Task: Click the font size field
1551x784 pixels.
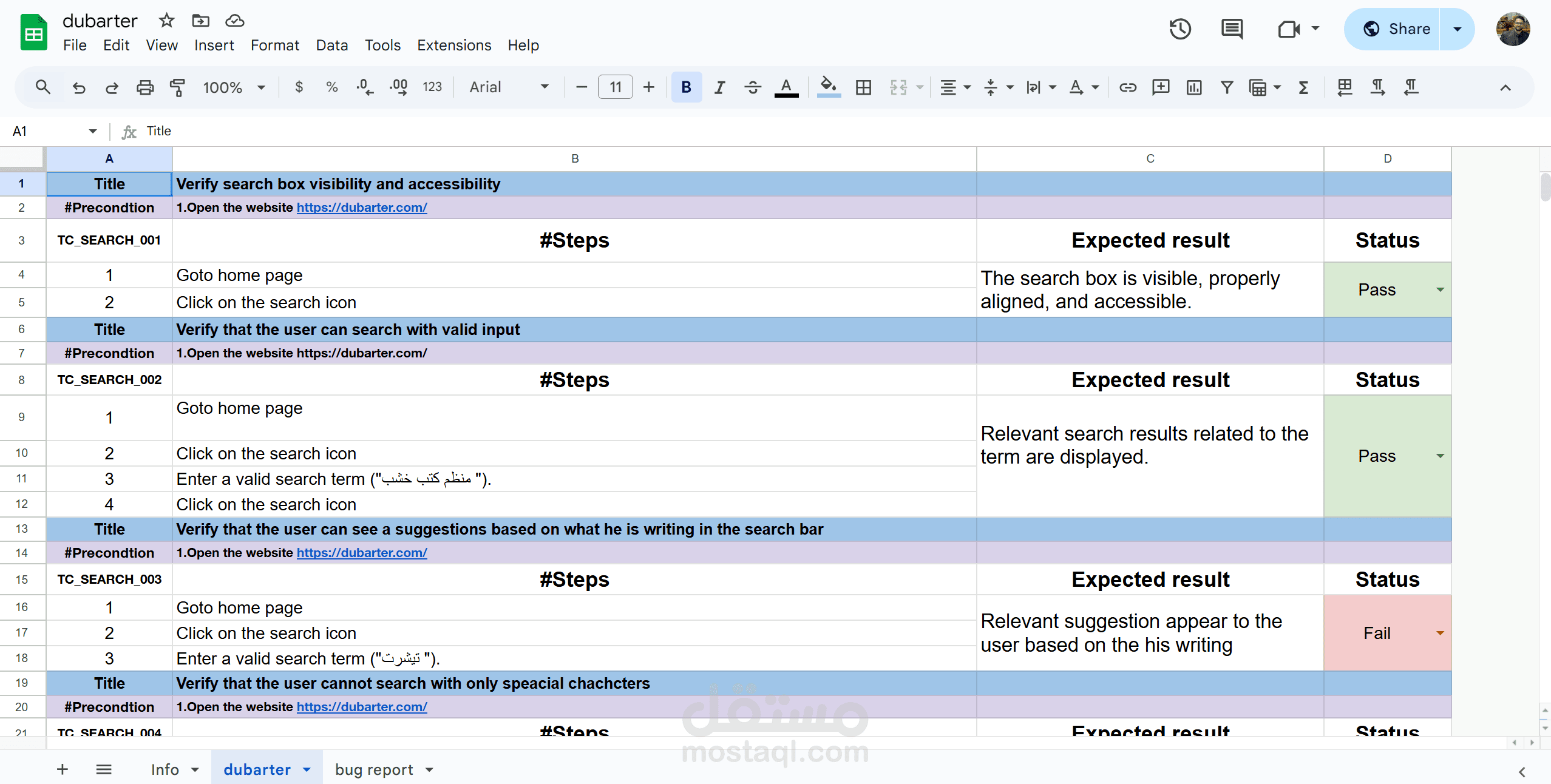Action: point(616,87)
